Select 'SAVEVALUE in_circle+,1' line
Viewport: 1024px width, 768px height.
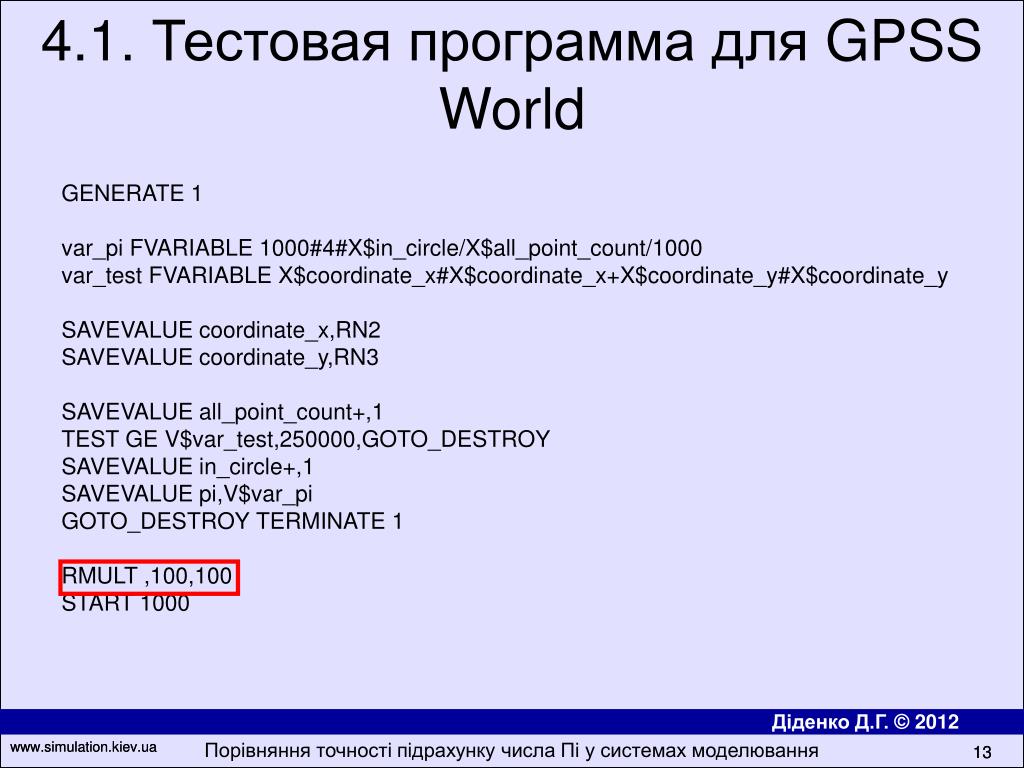[187, 467]
